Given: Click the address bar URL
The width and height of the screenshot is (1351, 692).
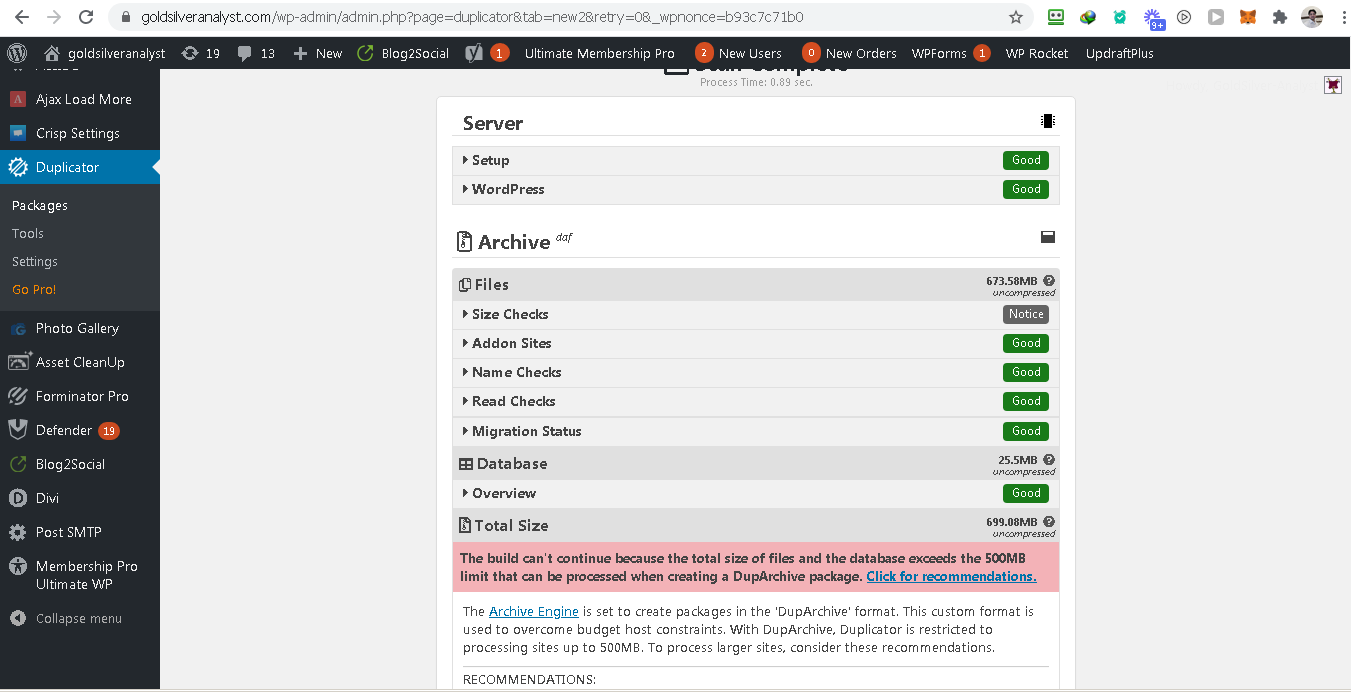Looking at the screenshot, I should 471,17.
